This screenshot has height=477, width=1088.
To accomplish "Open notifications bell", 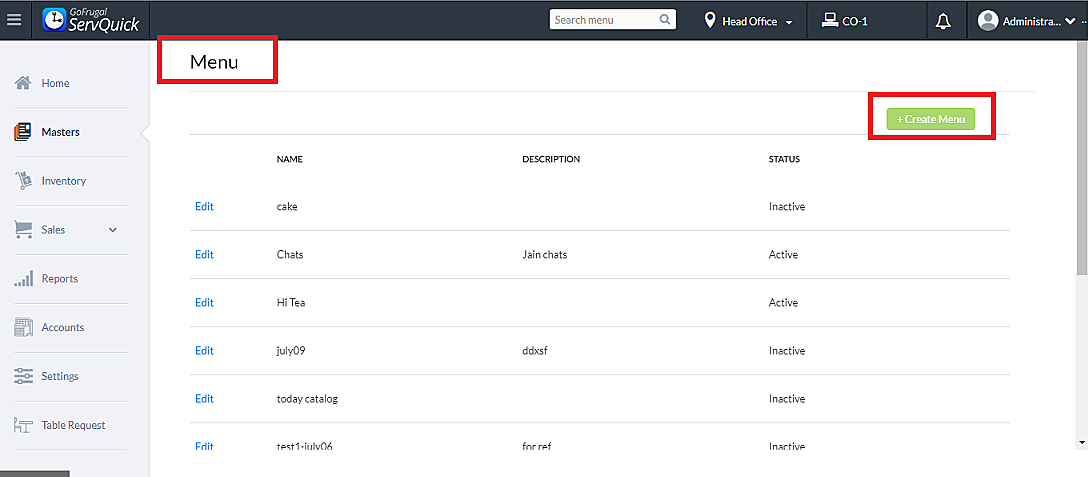I will [x=943, y=21].
